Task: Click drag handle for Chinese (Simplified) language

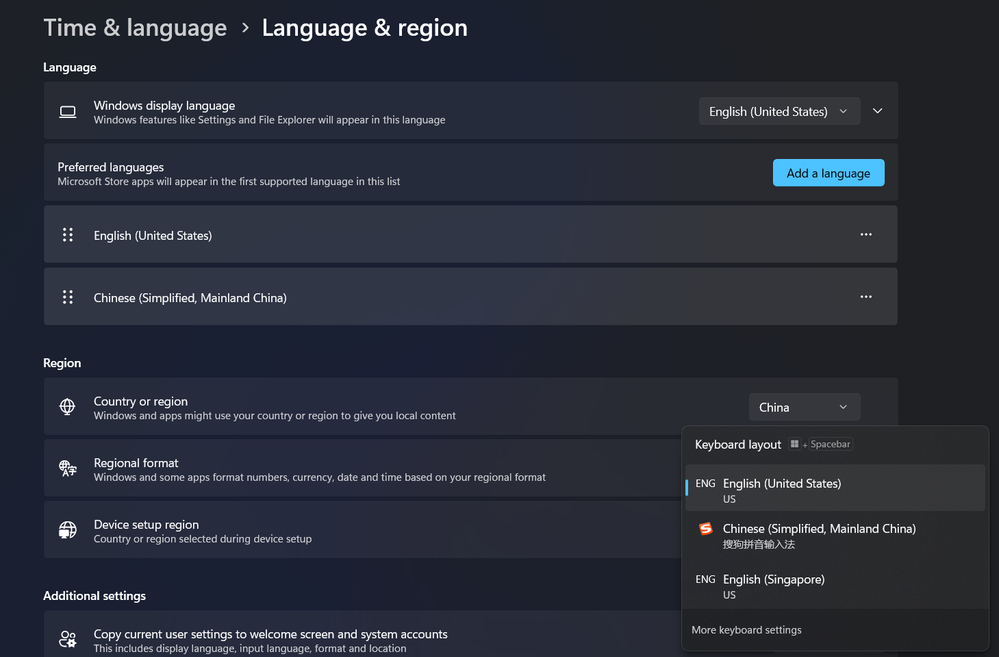Action: (68, 297)
